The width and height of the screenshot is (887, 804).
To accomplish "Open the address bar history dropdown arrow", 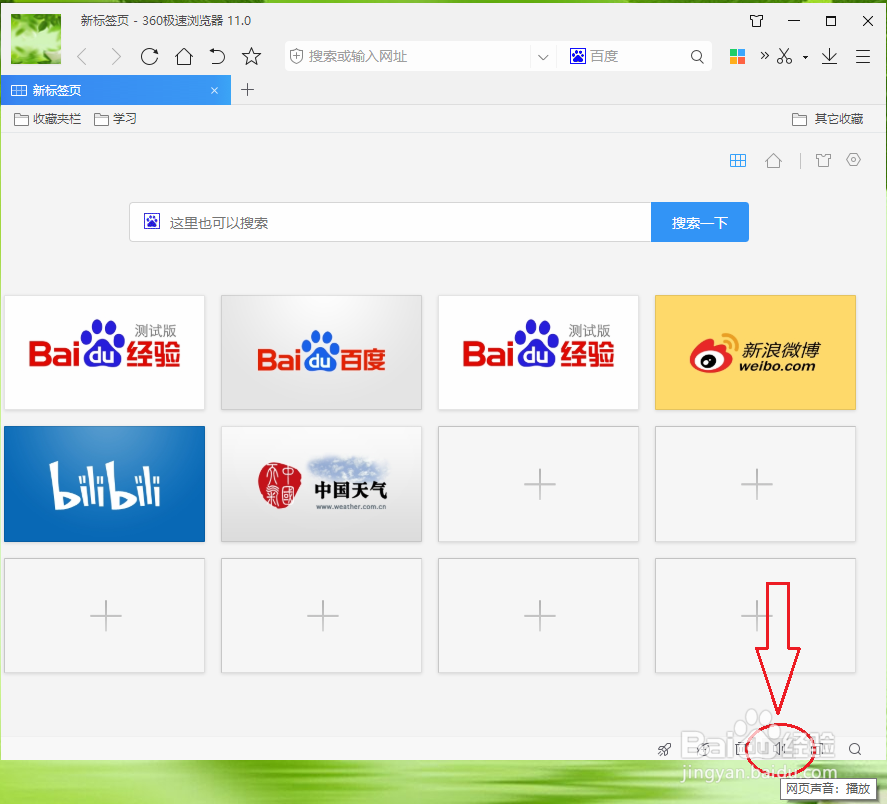I will 543,57.
